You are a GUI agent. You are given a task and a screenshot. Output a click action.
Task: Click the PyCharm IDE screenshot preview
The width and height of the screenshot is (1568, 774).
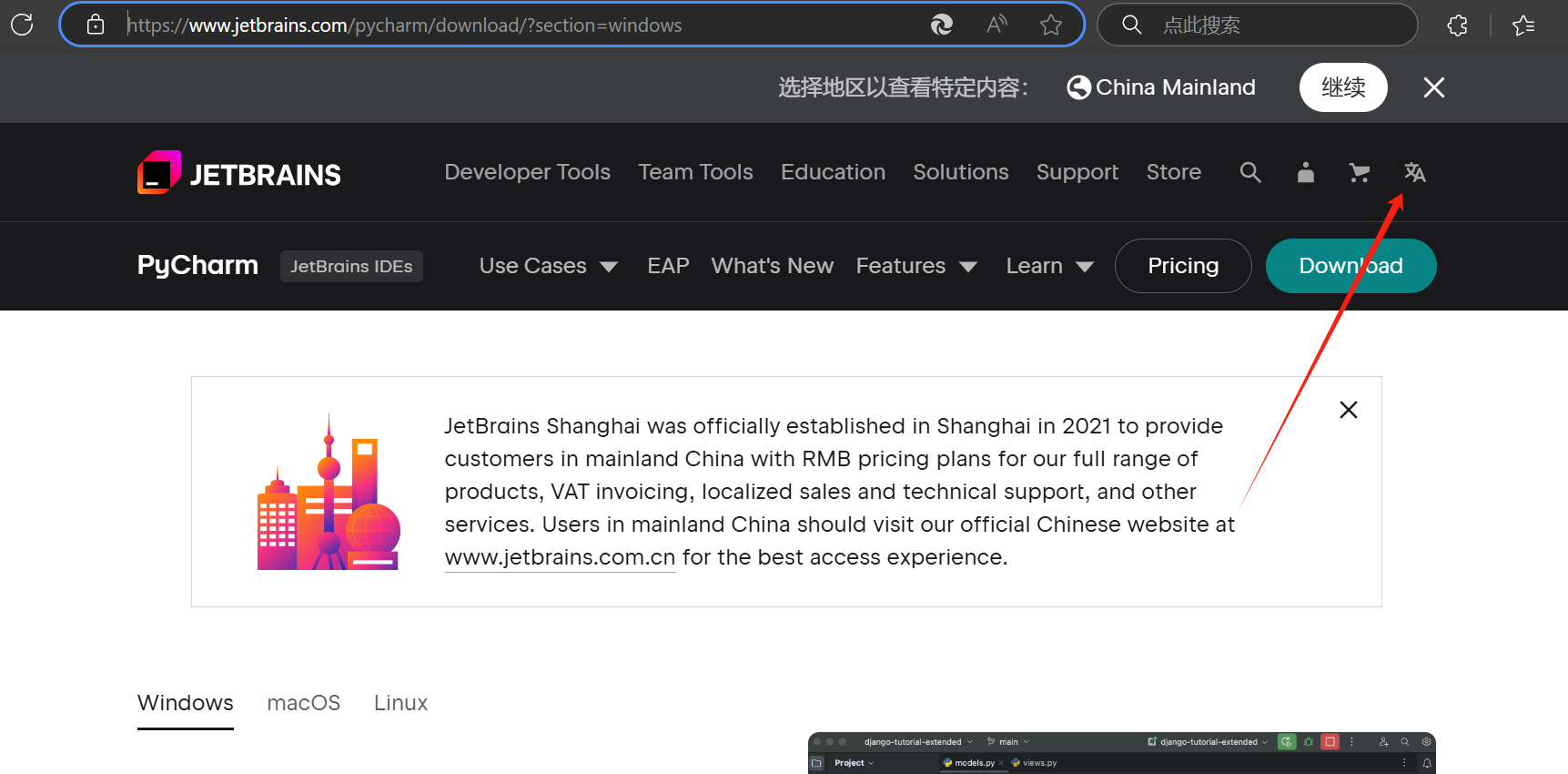coord(1122,753)
